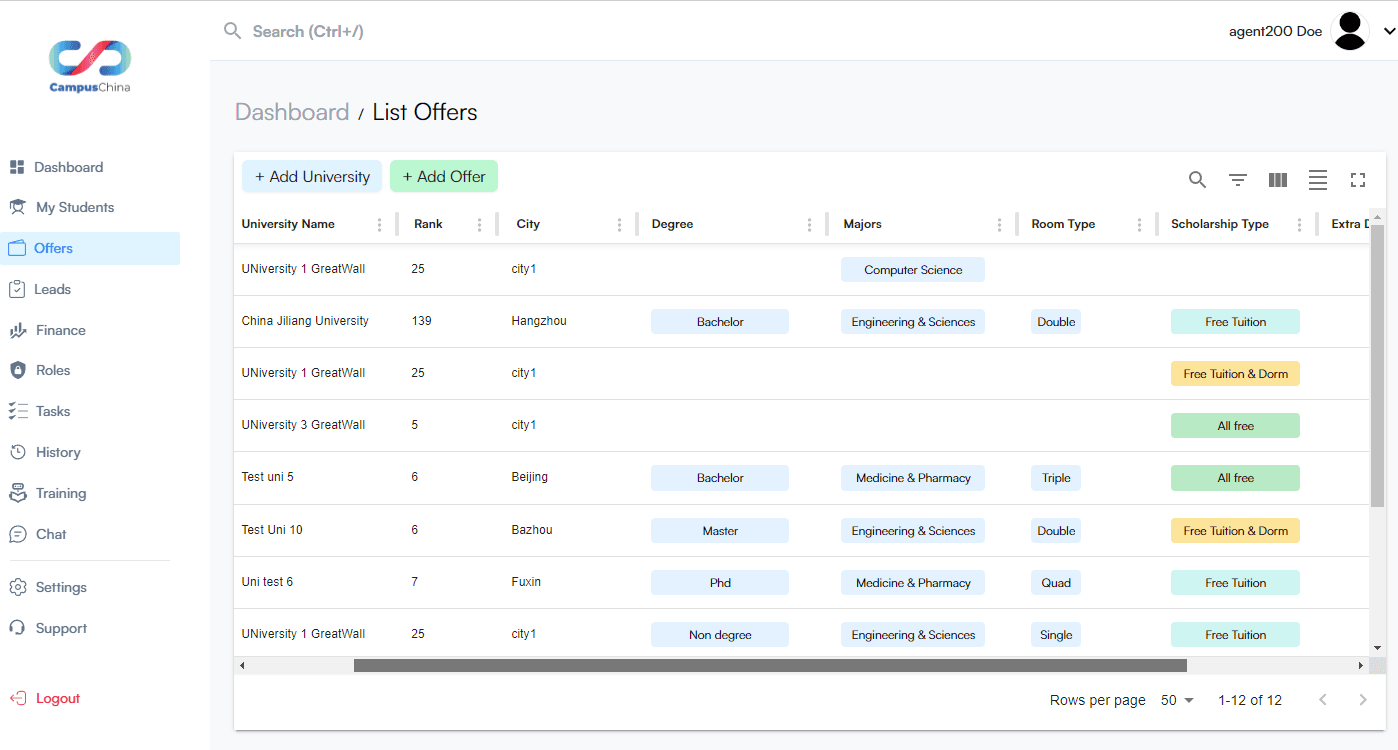
Task: Click Test uni 5 row name
Action: (268, 477)
